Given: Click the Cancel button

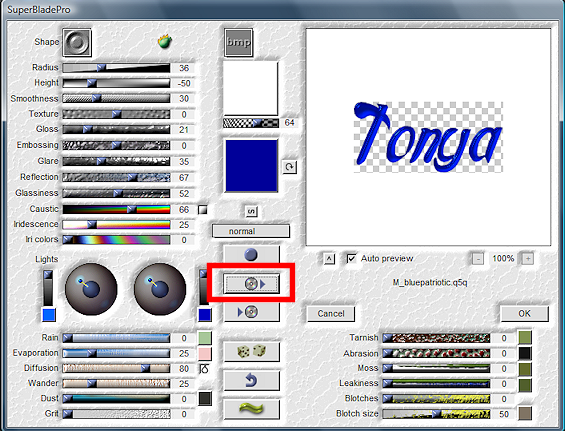Looking at the screenshot, I should [331, 314].
